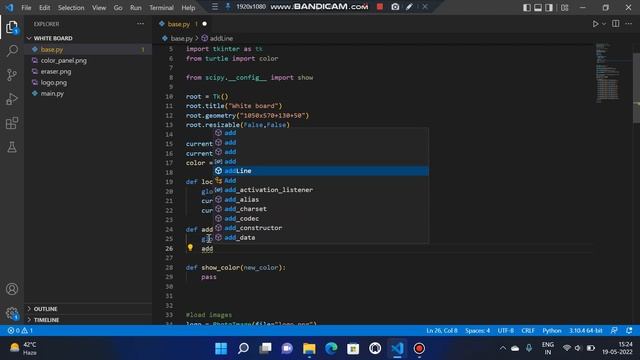Open the Run menu
Image resolution: width=640 pixels, height=360 pixels.
pyautogui.click(x=136, y=8)
